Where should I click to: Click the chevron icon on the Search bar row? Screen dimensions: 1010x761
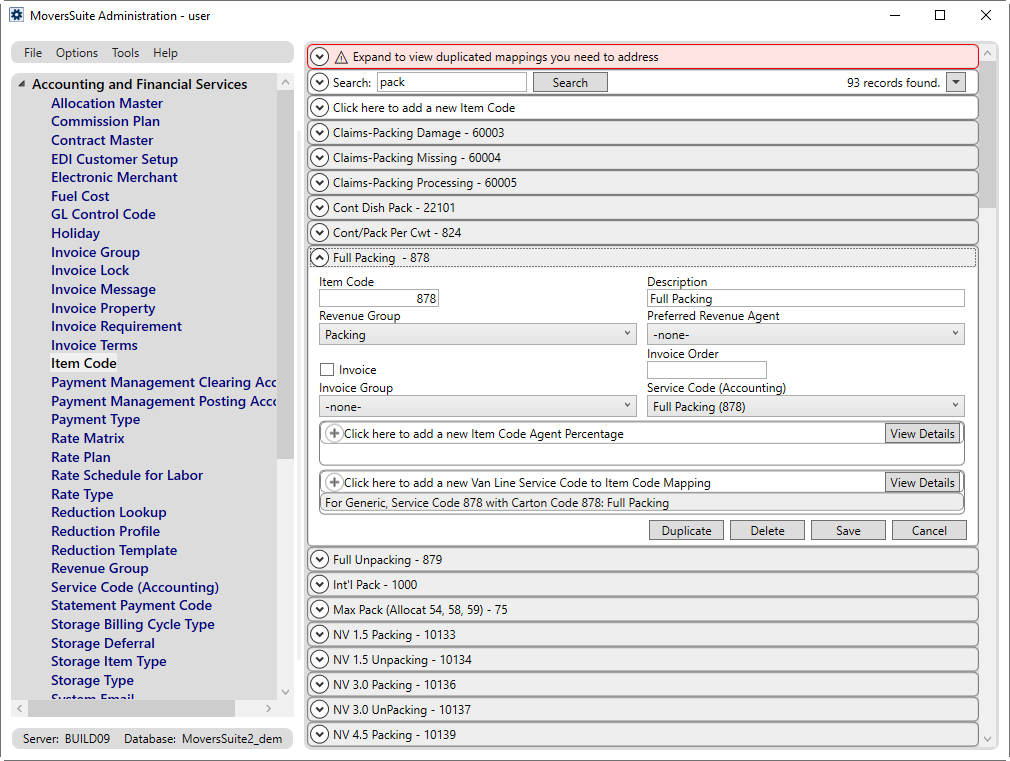pyautogui.click(x=319, y=81)
